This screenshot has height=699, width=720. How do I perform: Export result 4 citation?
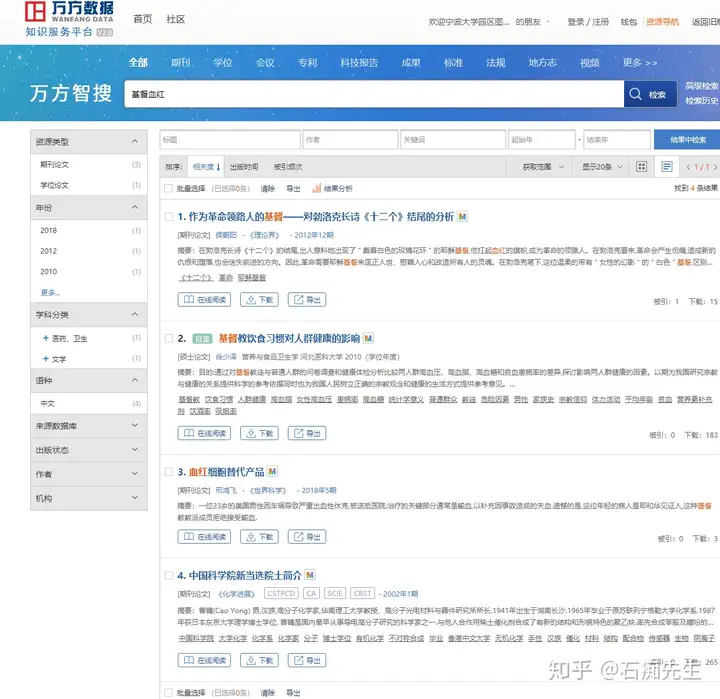click(307, 660)
